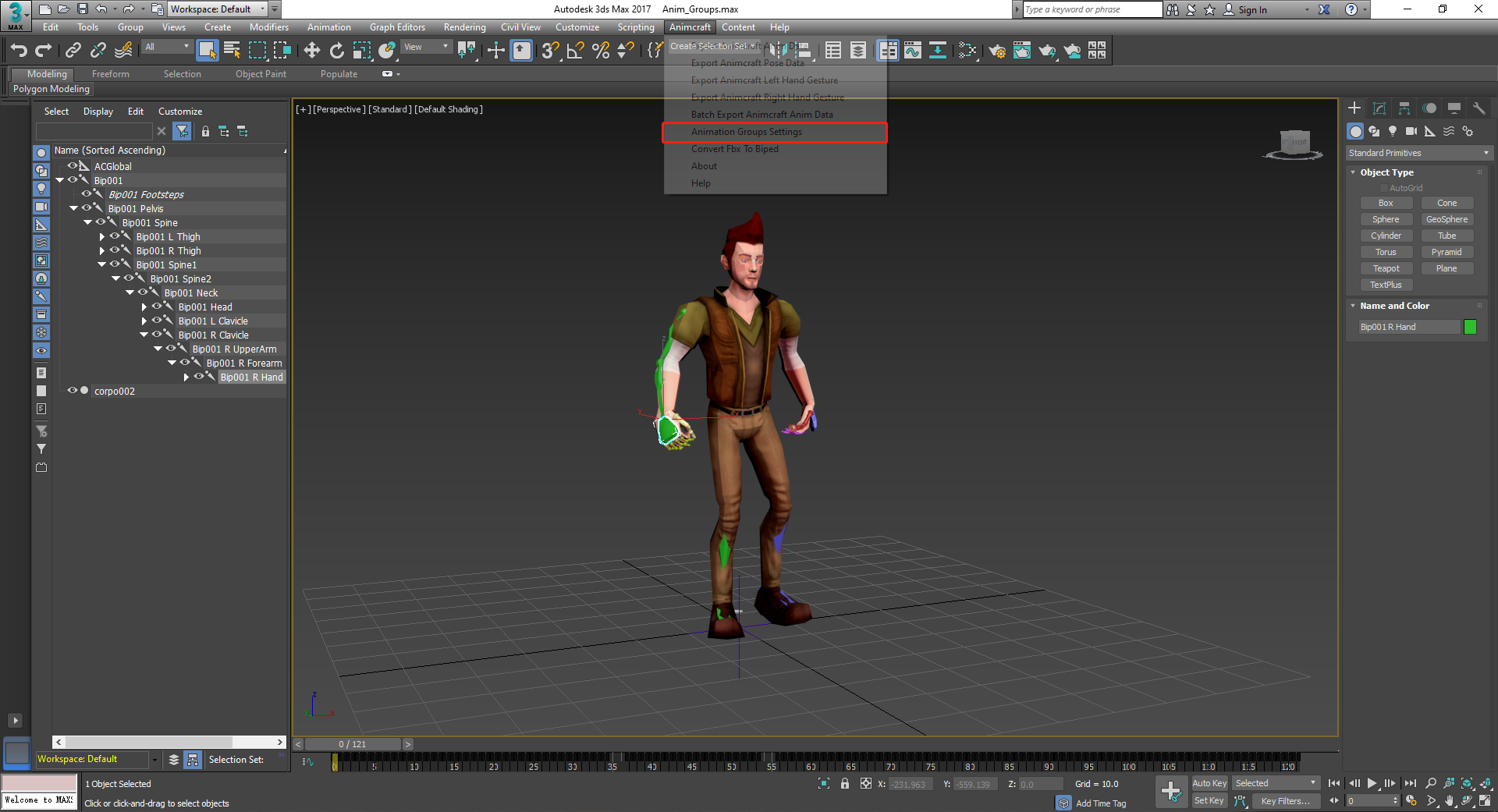
Task: Click the Teapot primitive button
Action: [x=1386, y=268]
